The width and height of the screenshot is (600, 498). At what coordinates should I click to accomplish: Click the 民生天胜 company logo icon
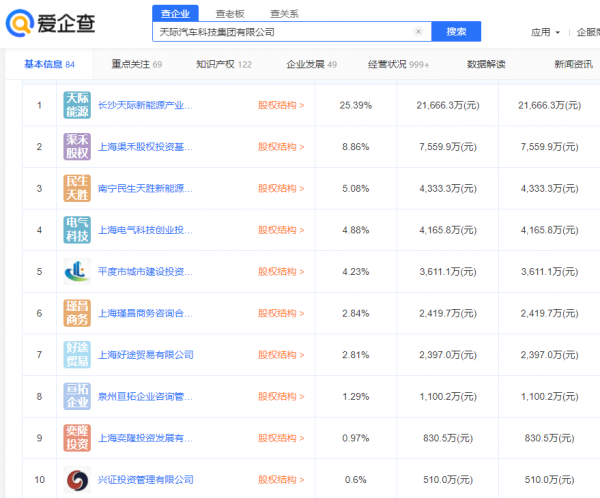coord(77,188)
